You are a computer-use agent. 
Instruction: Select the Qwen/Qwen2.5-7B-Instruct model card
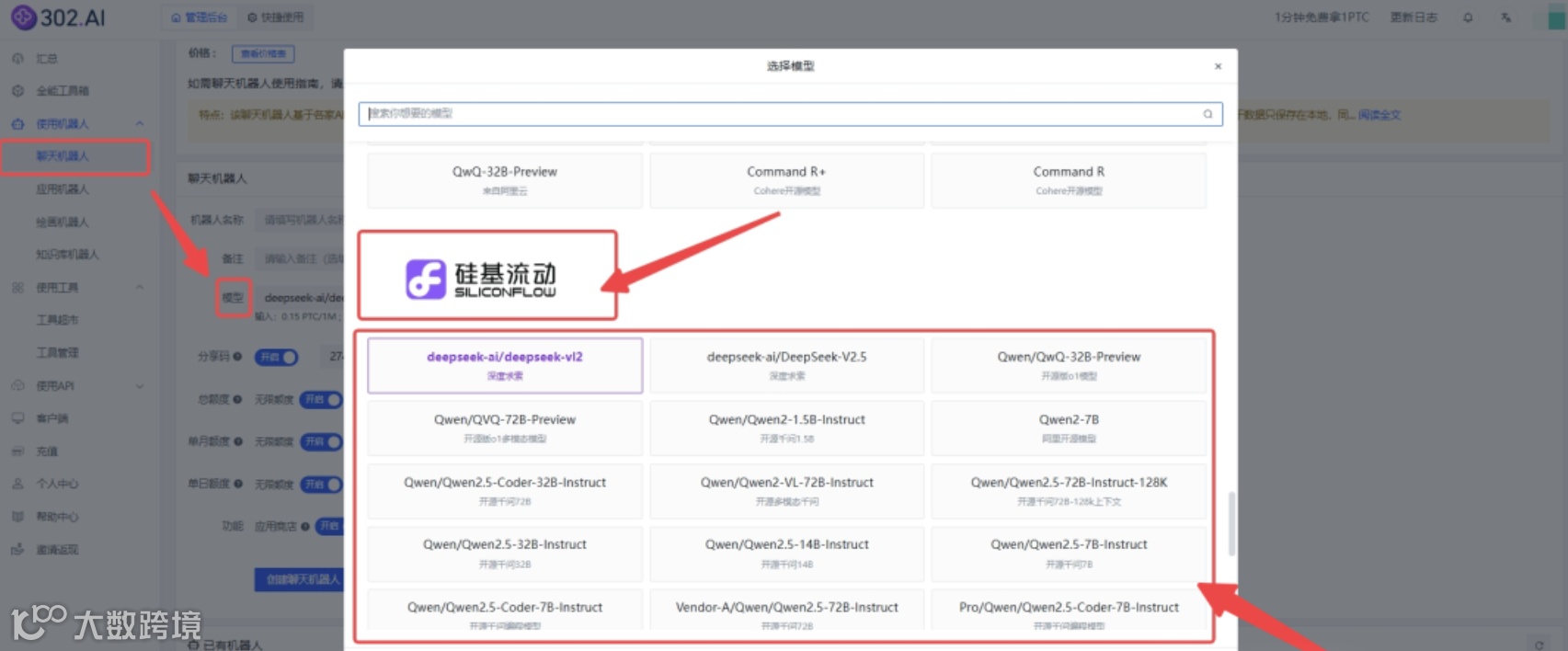point(1069,554)
